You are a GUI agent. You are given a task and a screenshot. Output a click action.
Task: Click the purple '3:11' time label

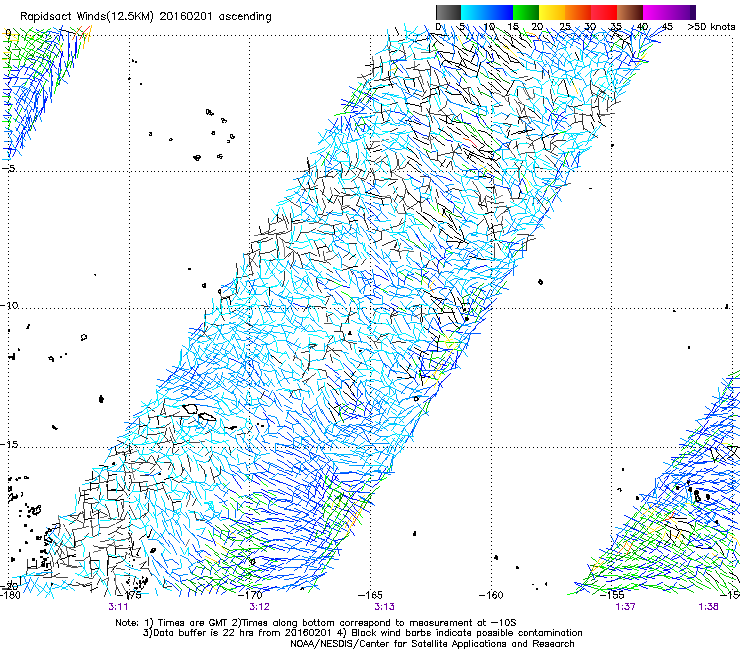pos(118,606)
